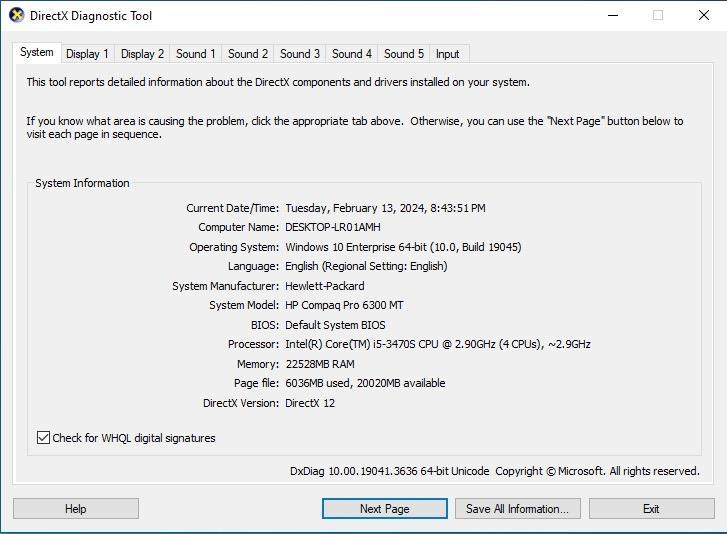Click the DirectX Diagnostic Tool title icon
727x534 pixels.
click(x=17, y=15)
